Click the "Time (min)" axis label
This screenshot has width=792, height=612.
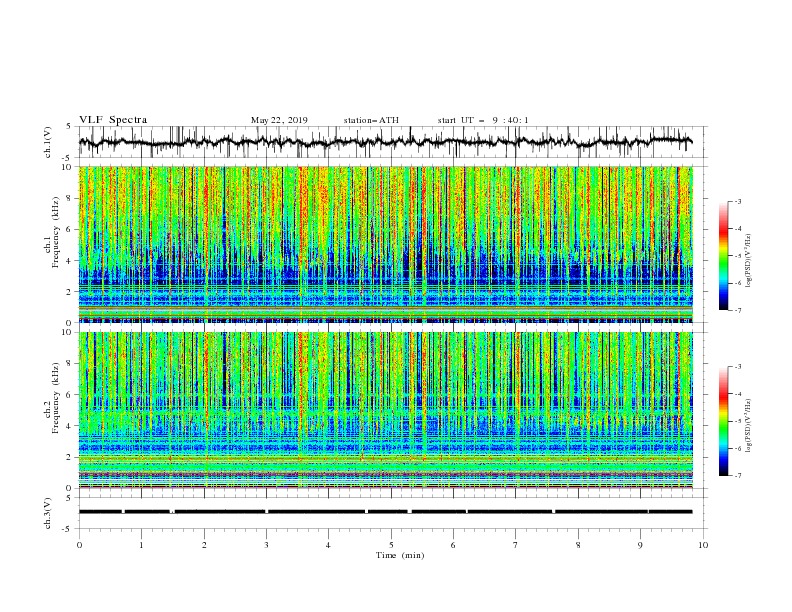[x=400, y=555]
